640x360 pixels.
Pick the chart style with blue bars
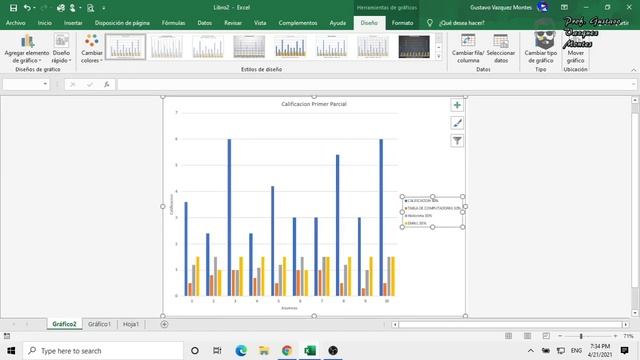coord(290,47)
